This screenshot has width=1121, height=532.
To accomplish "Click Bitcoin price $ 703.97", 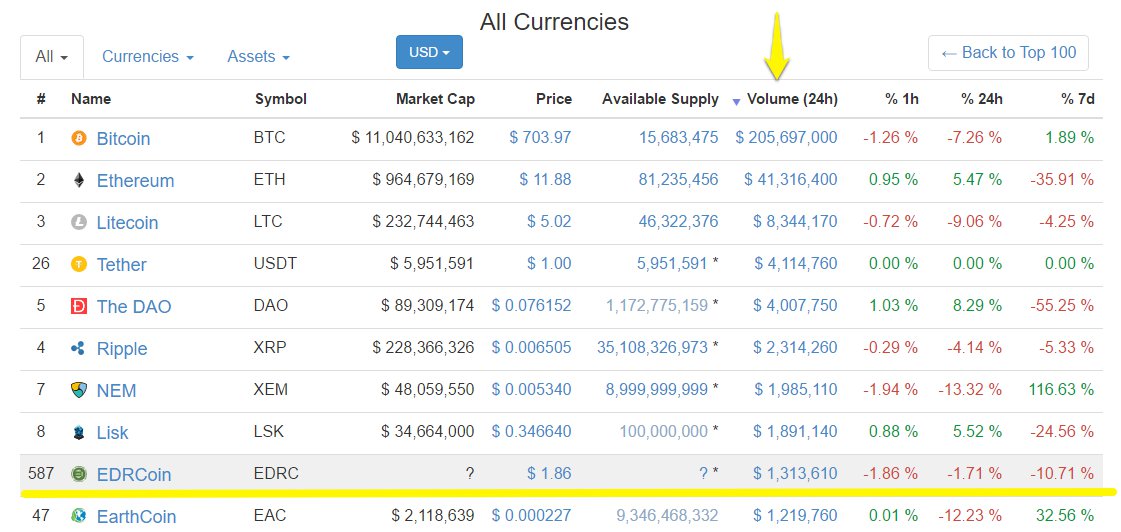I will tap(540, 137).
